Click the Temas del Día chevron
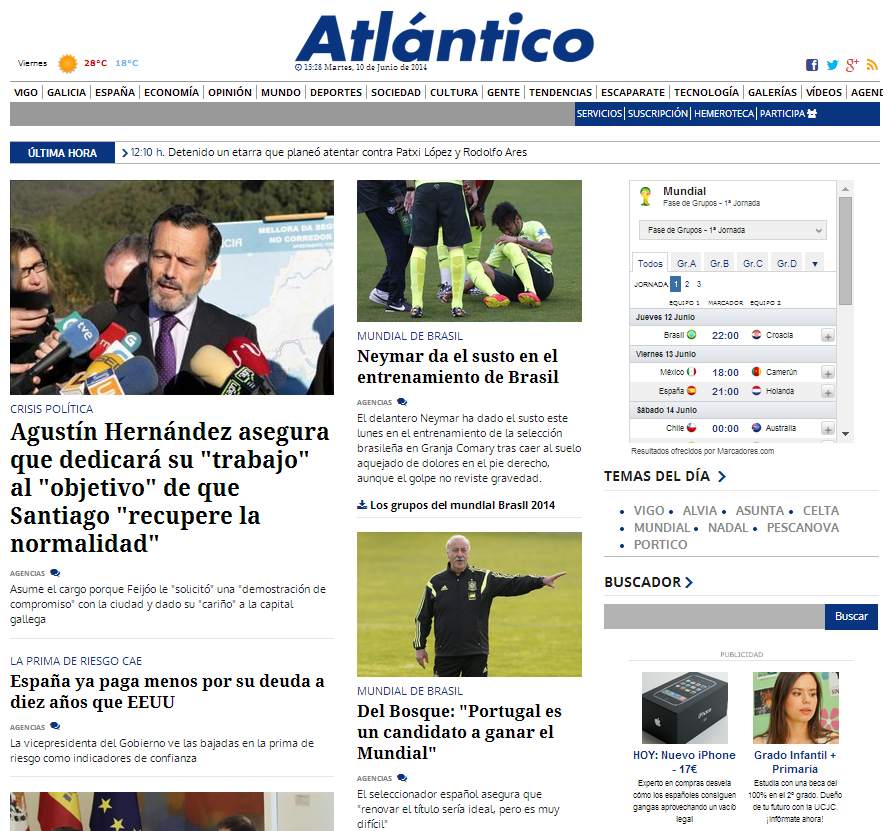This screenshot has height=831, width=889. coord(722,476)
